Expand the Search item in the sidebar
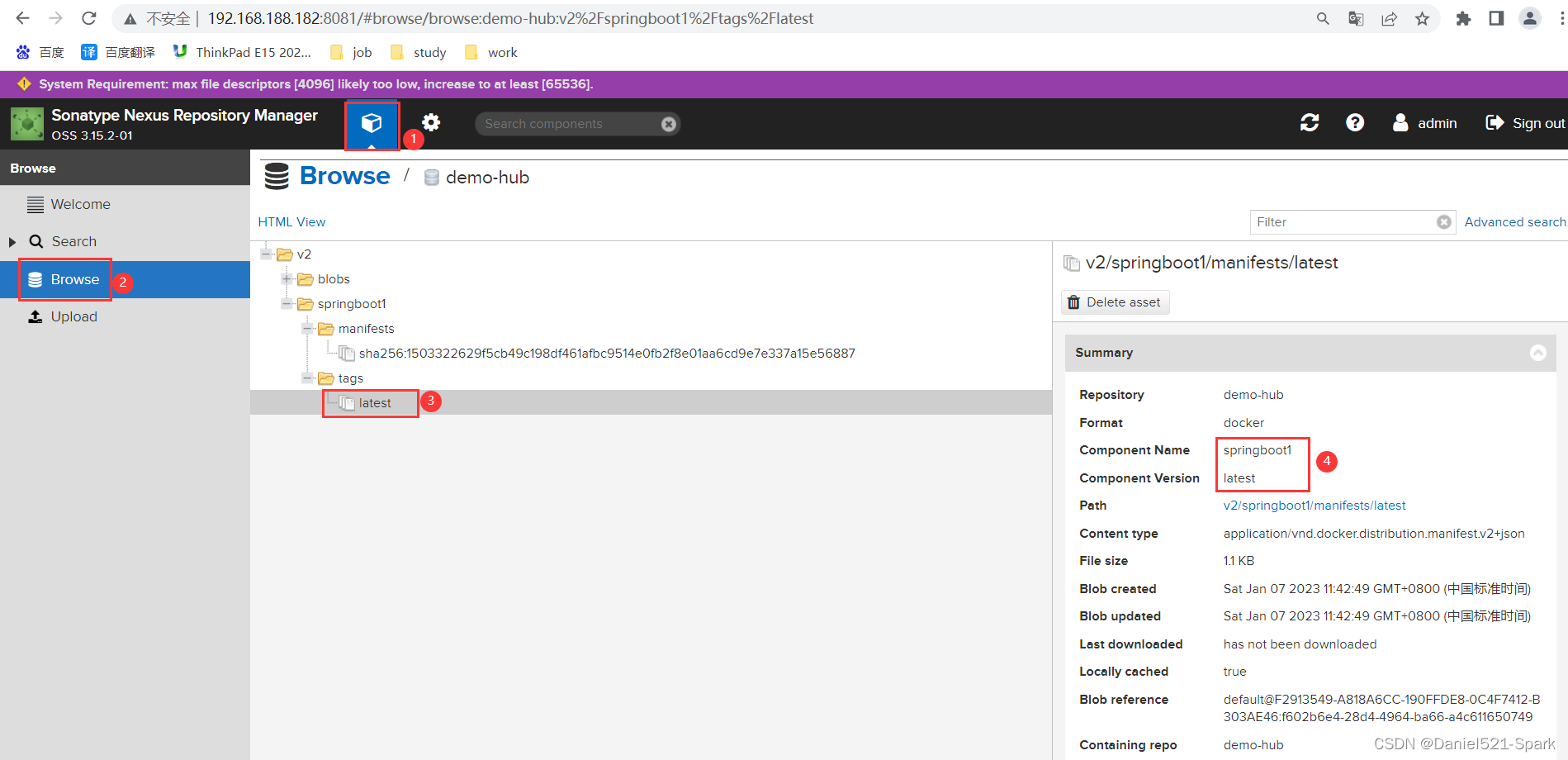The width and height of the screenshot is (1568, 760). coord(12,242)
